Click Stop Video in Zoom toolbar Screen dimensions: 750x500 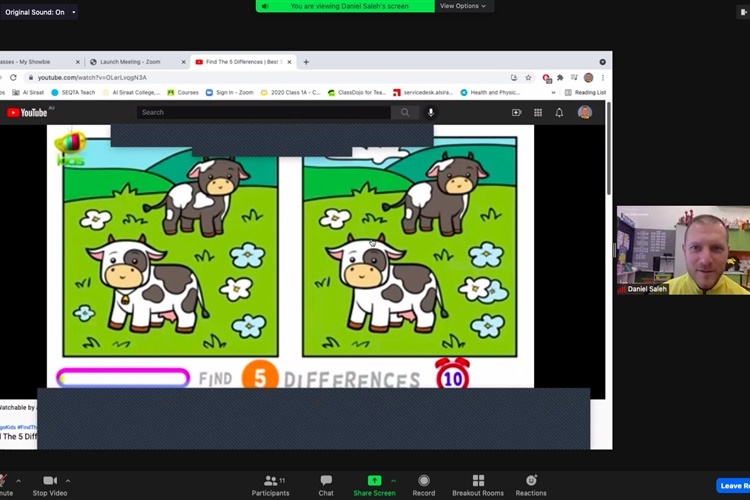[50, 485]
